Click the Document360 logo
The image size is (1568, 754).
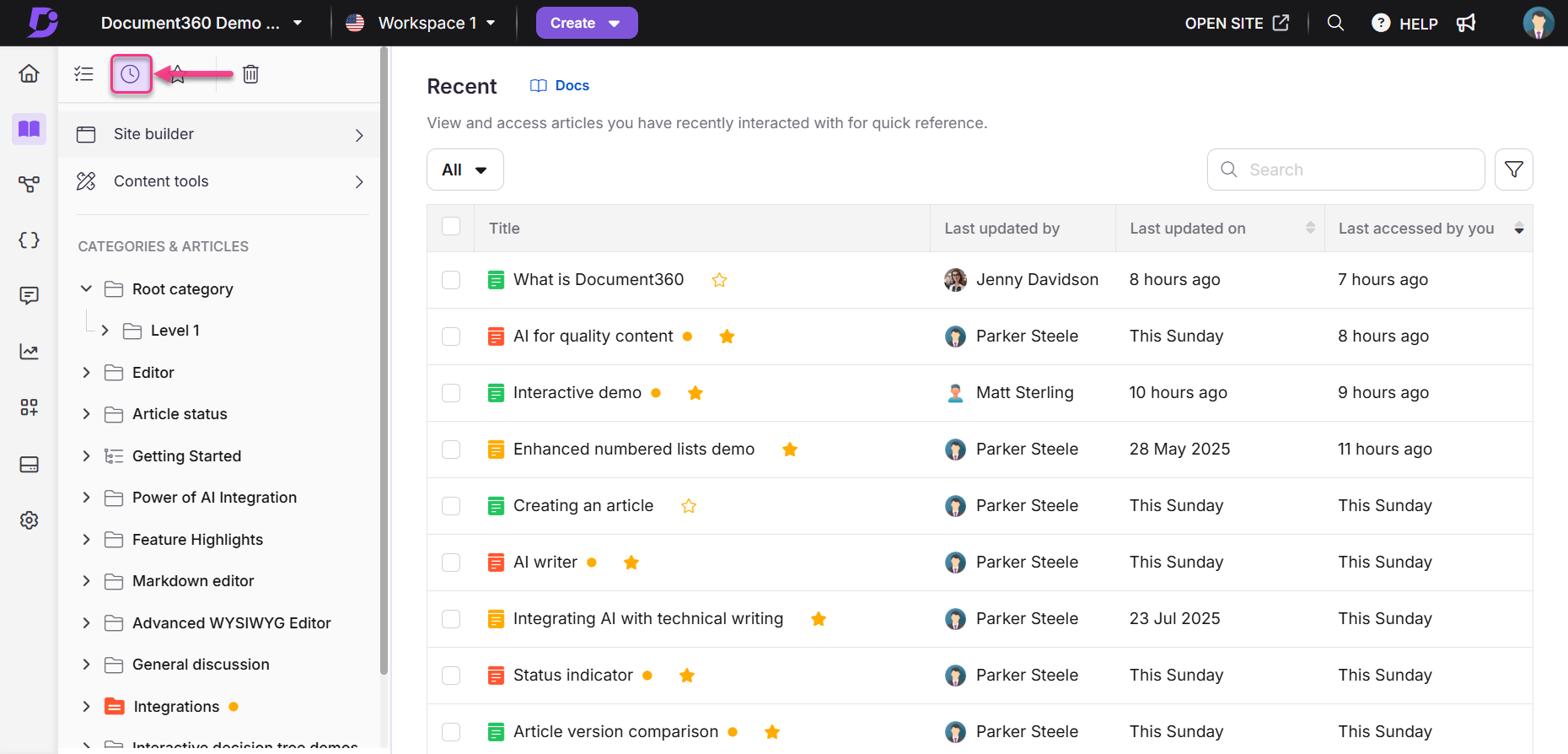42,22
